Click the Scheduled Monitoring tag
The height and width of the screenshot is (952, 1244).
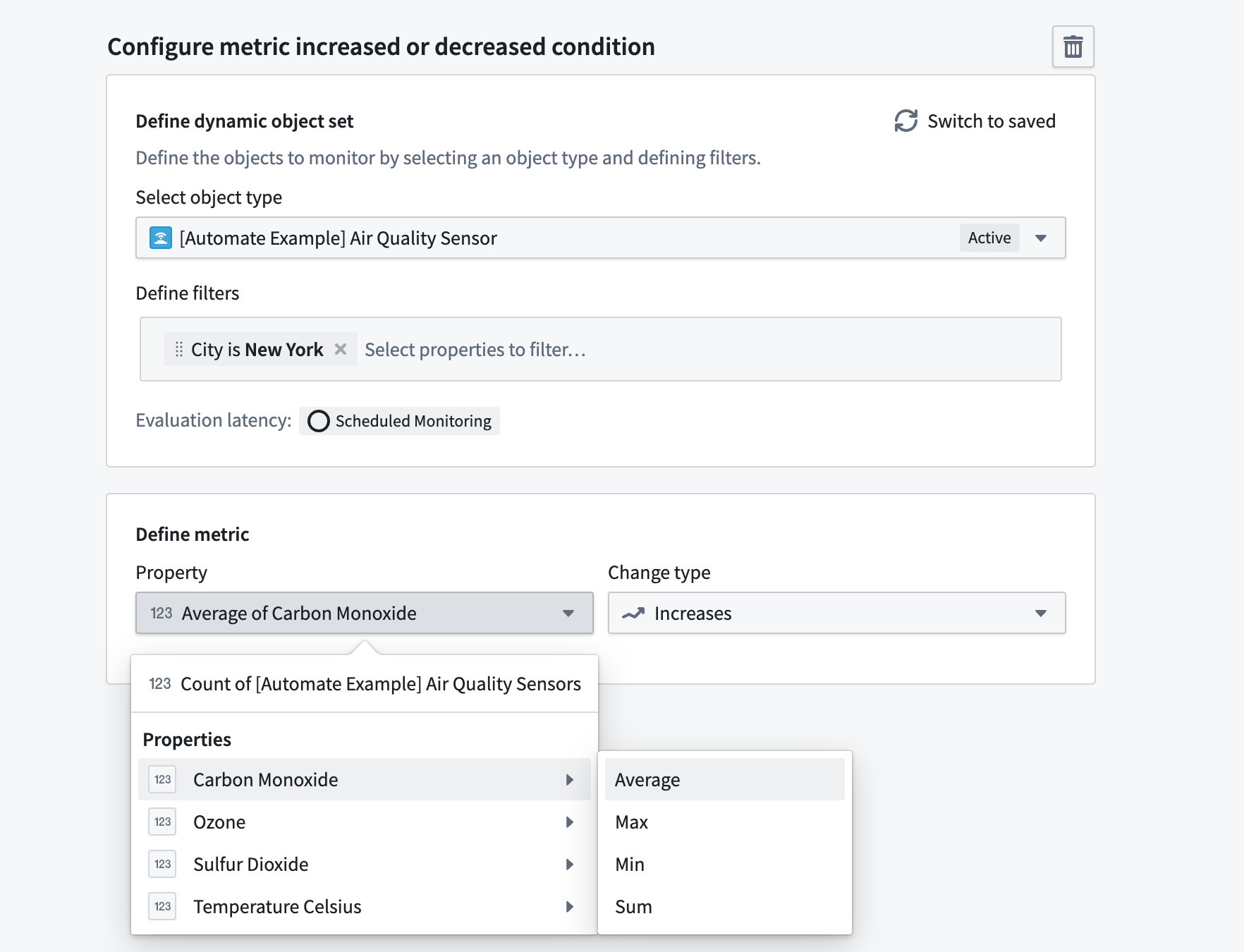click(399, 421)
